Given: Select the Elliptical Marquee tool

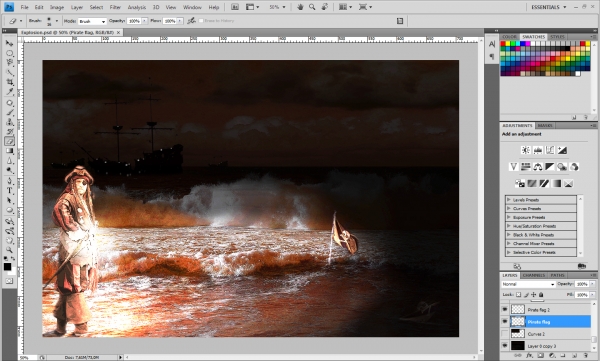Looking at the screenshot, I should pyautogui.click(x=9, y=53).
